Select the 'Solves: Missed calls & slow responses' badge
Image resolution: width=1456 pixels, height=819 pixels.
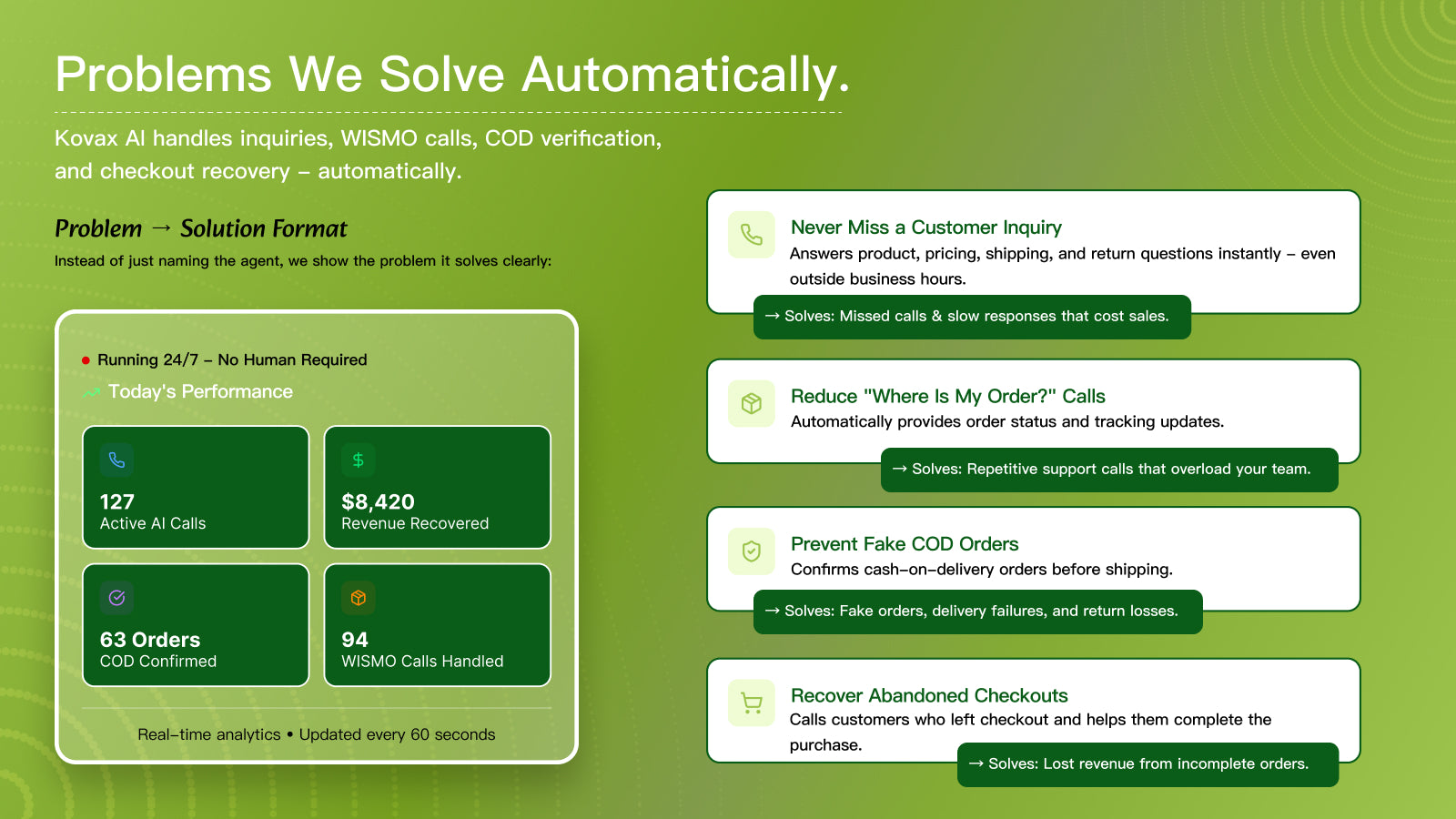click(972, 317)
